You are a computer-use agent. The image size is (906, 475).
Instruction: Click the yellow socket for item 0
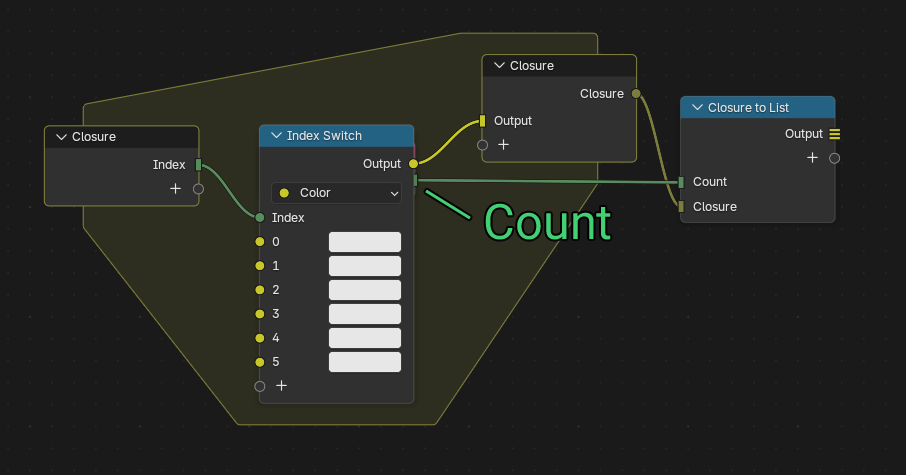[x=260, y=242]
